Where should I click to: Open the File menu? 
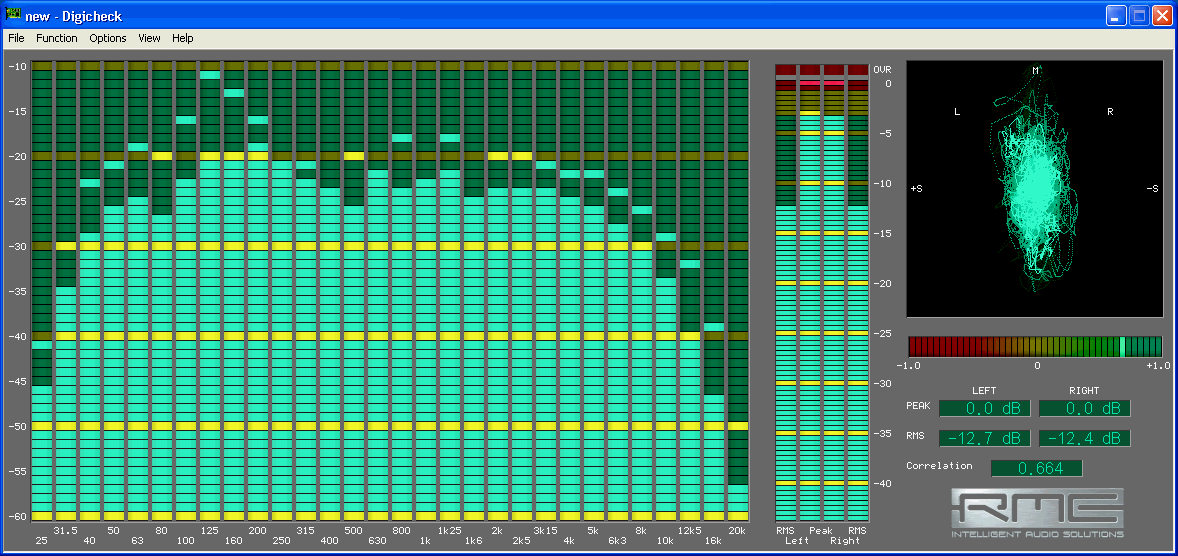[16, 38]
